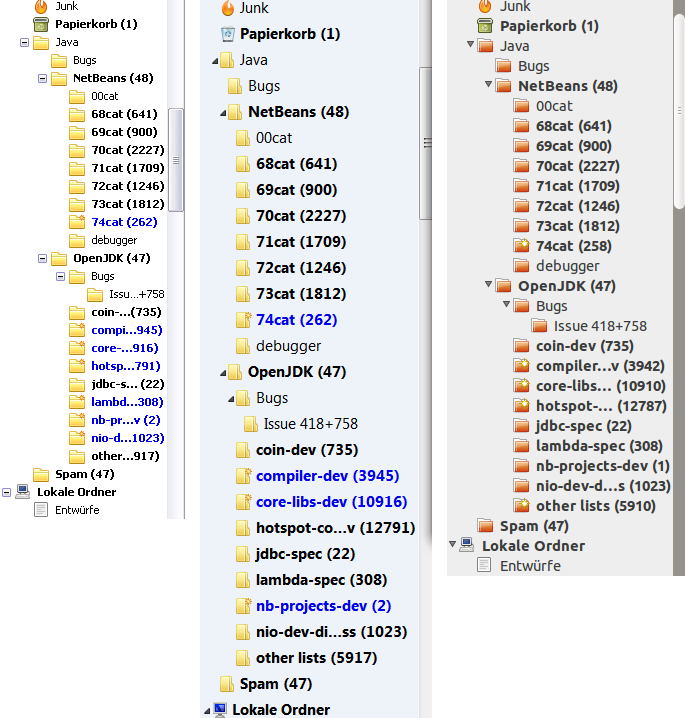Image resolution: width=685 pixels, height=718 pixels.
Task: Collapse the Java triangle in the right tree
Action: coord(470,44)
